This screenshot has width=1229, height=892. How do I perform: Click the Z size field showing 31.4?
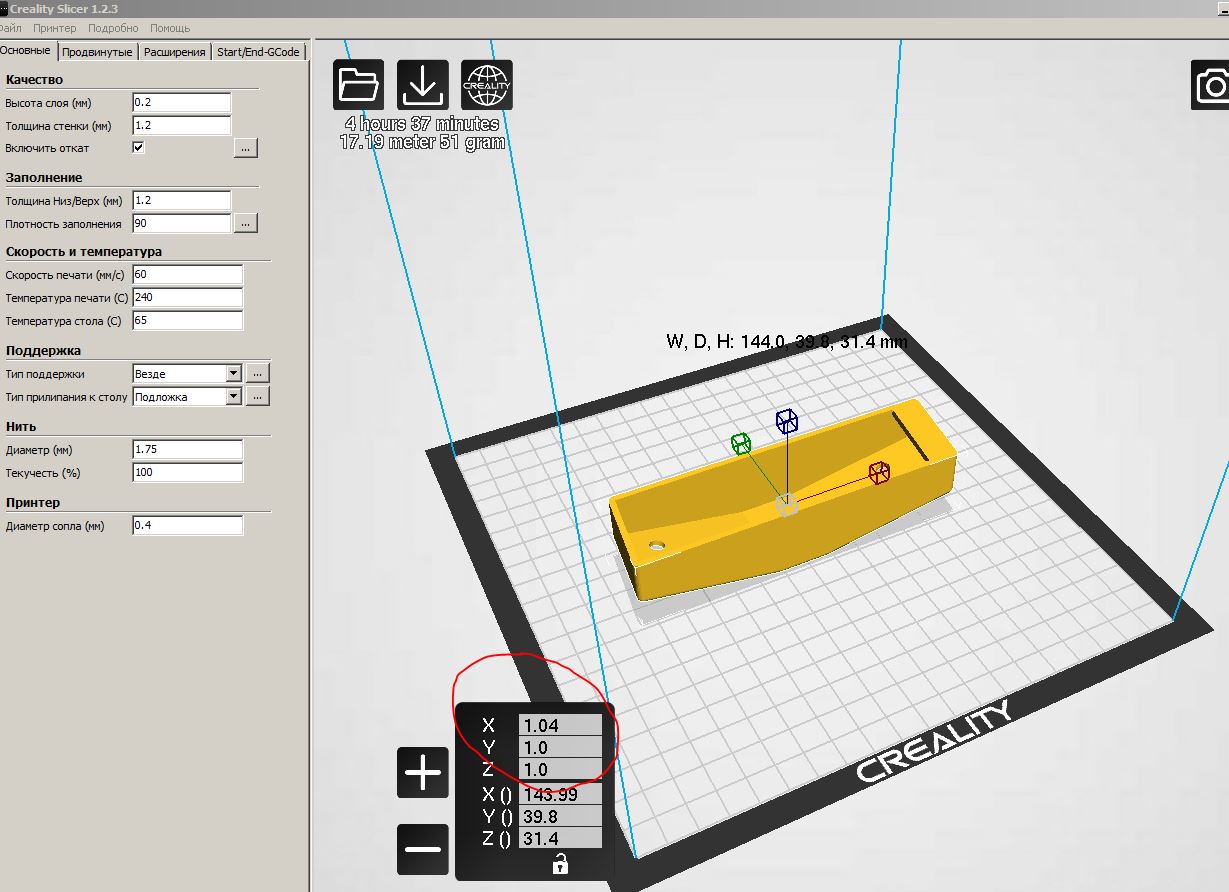tap(560, 838)
